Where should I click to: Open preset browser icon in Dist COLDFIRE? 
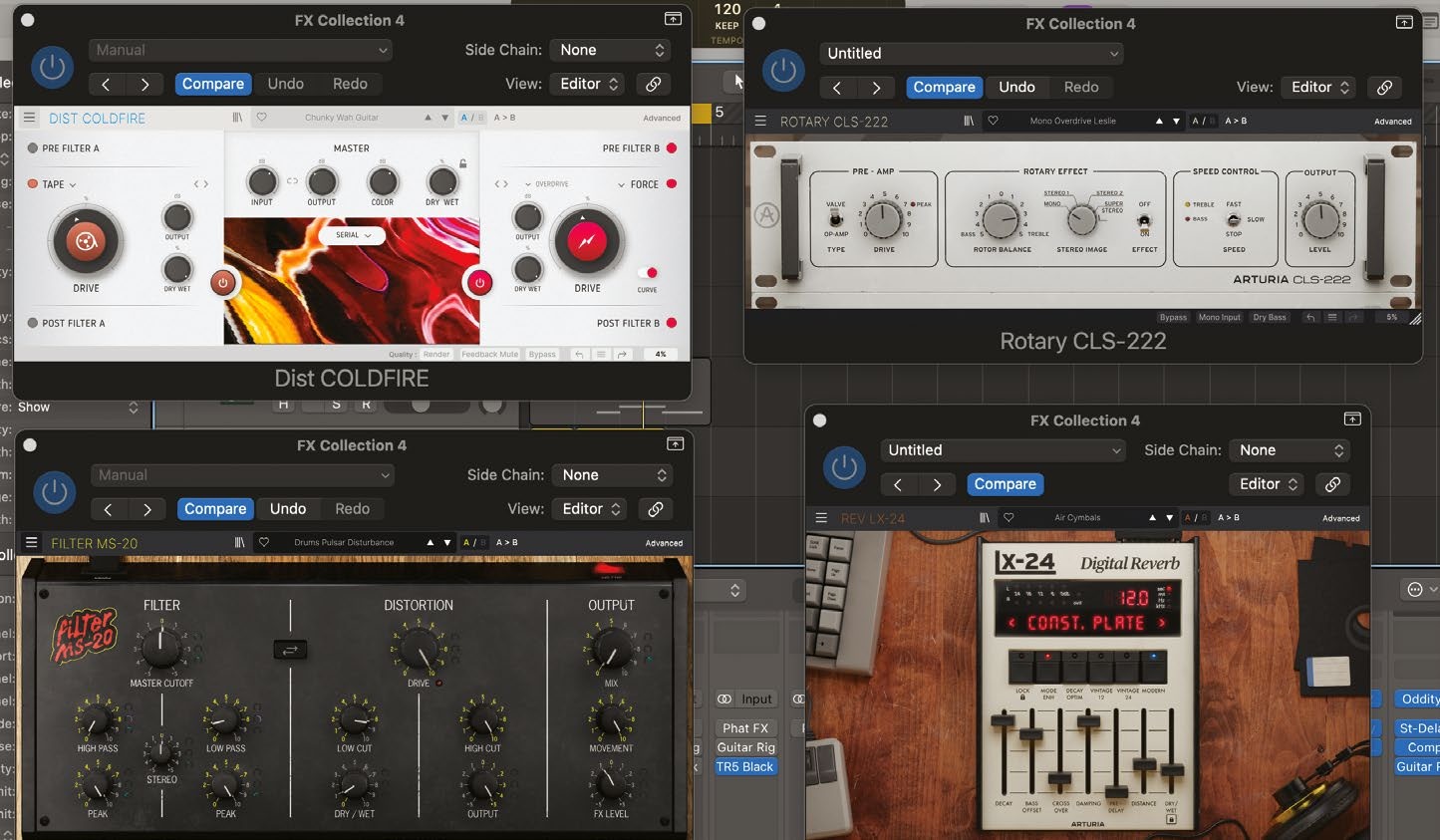click(237, 118)
